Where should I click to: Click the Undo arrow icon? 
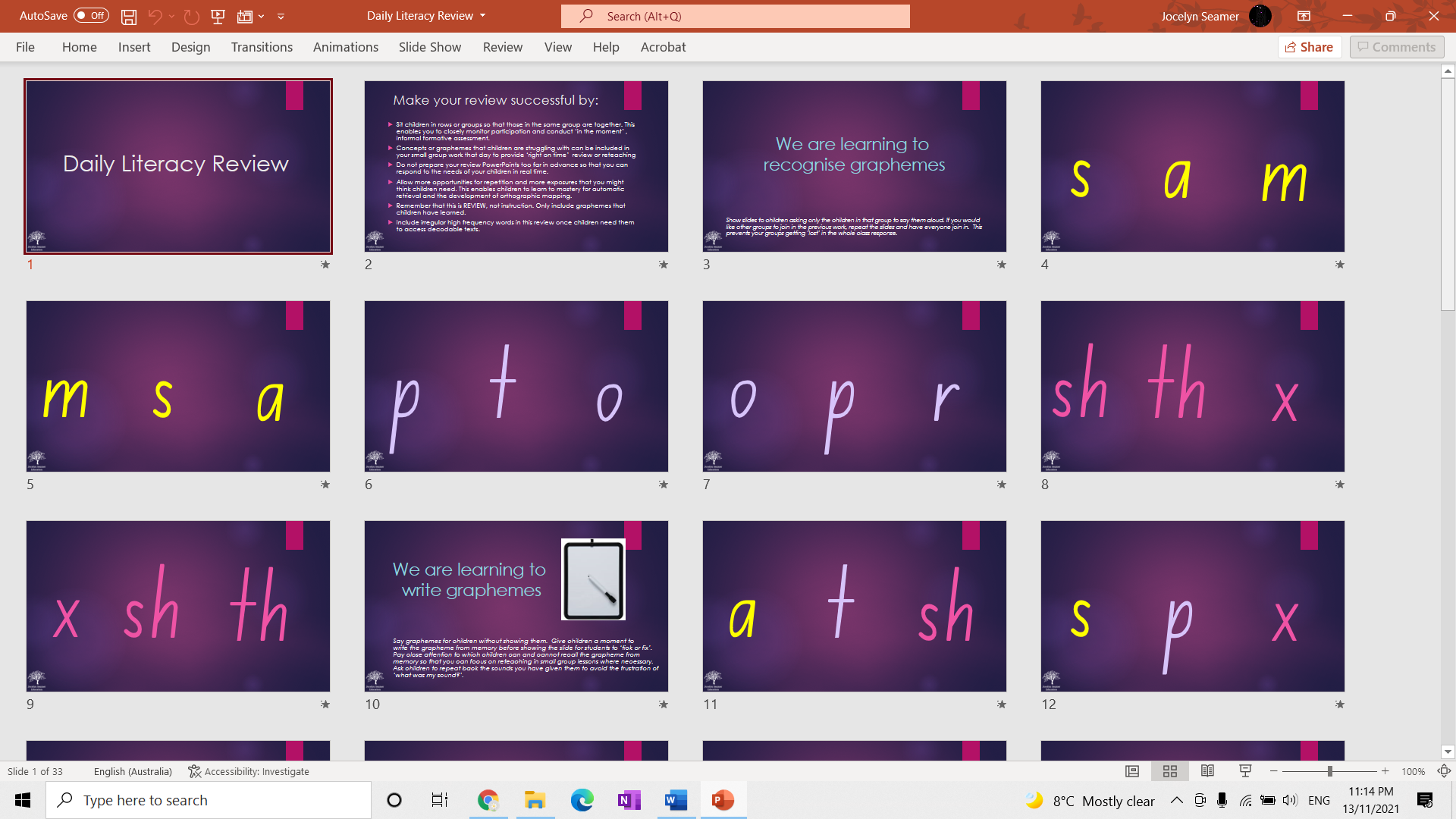pyautogui.click(x=155, y=16)
